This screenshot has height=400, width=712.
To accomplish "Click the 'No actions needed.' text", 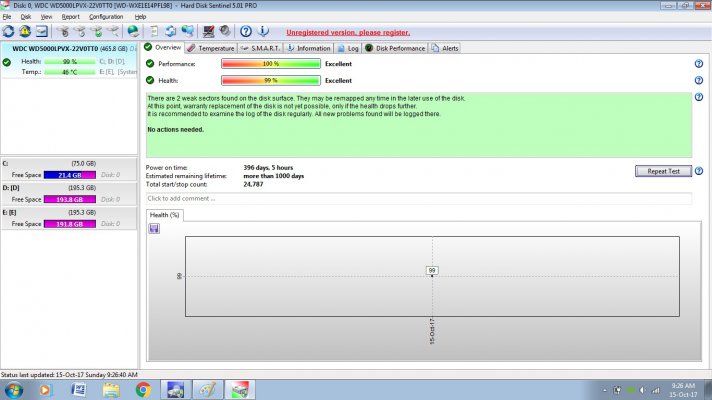I will pyautogui.click(x=176, y=129).
